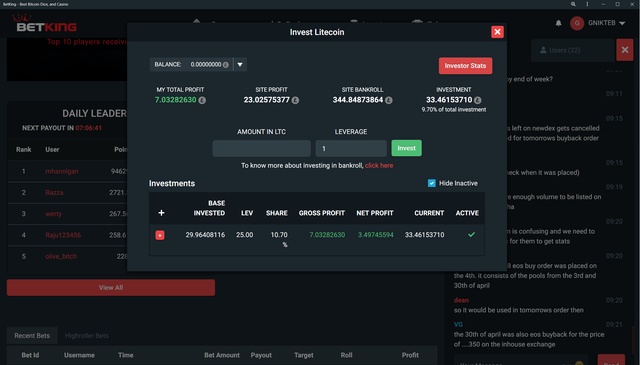Close the chat panel with red X
This screenshot has height=365, width=640.
point(624,50)
